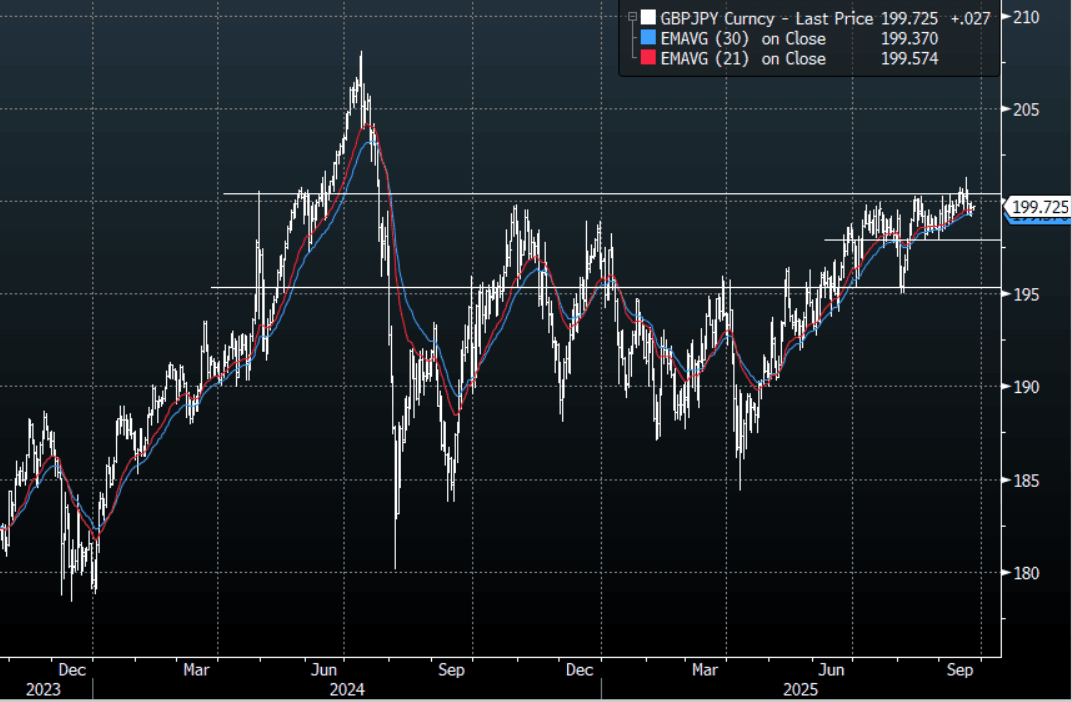
Task: Click the 199.574 EMA value in the legend
Action: click(909, 59)
